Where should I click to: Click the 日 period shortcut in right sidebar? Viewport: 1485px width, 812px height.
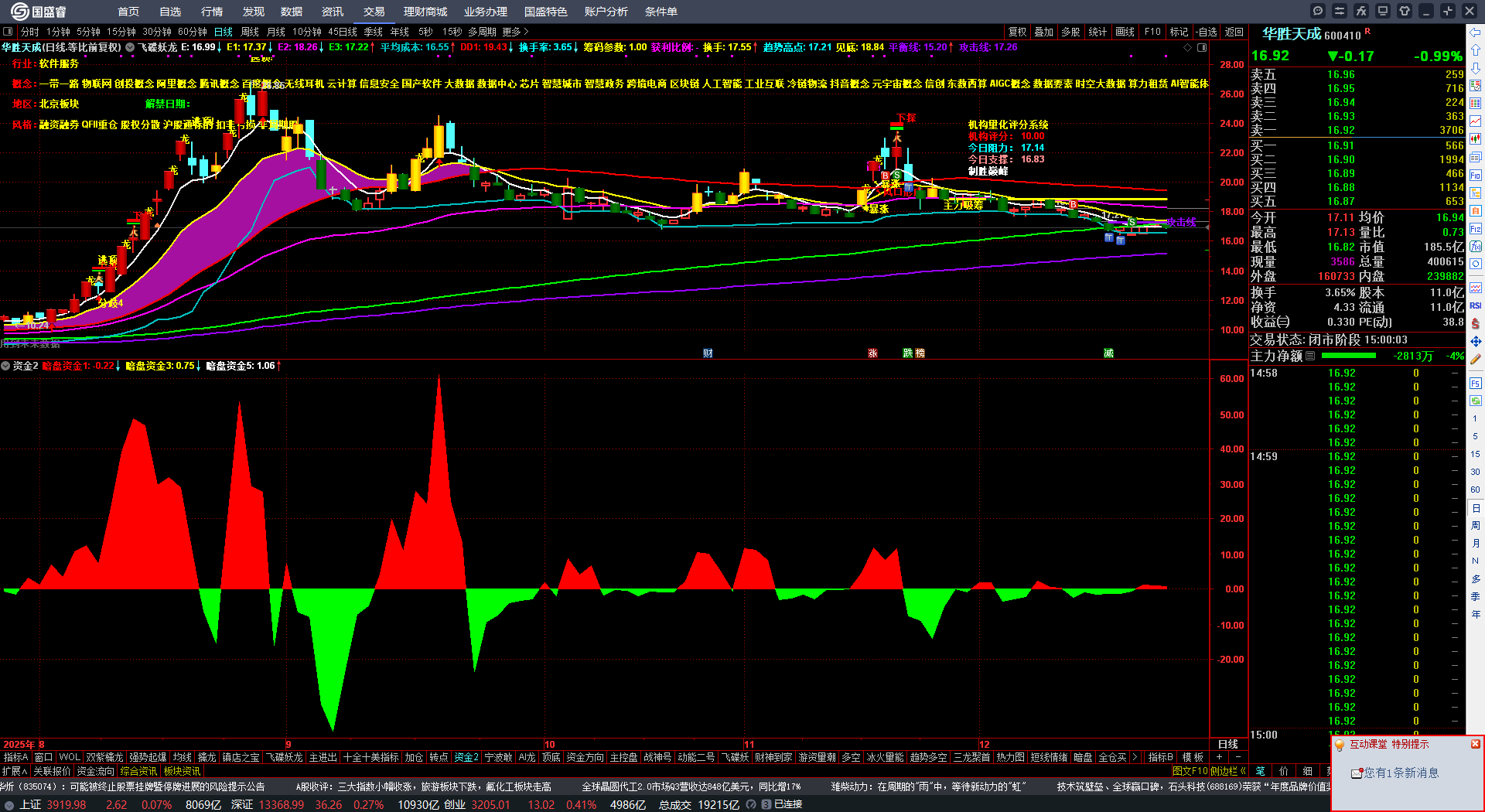1476,508
